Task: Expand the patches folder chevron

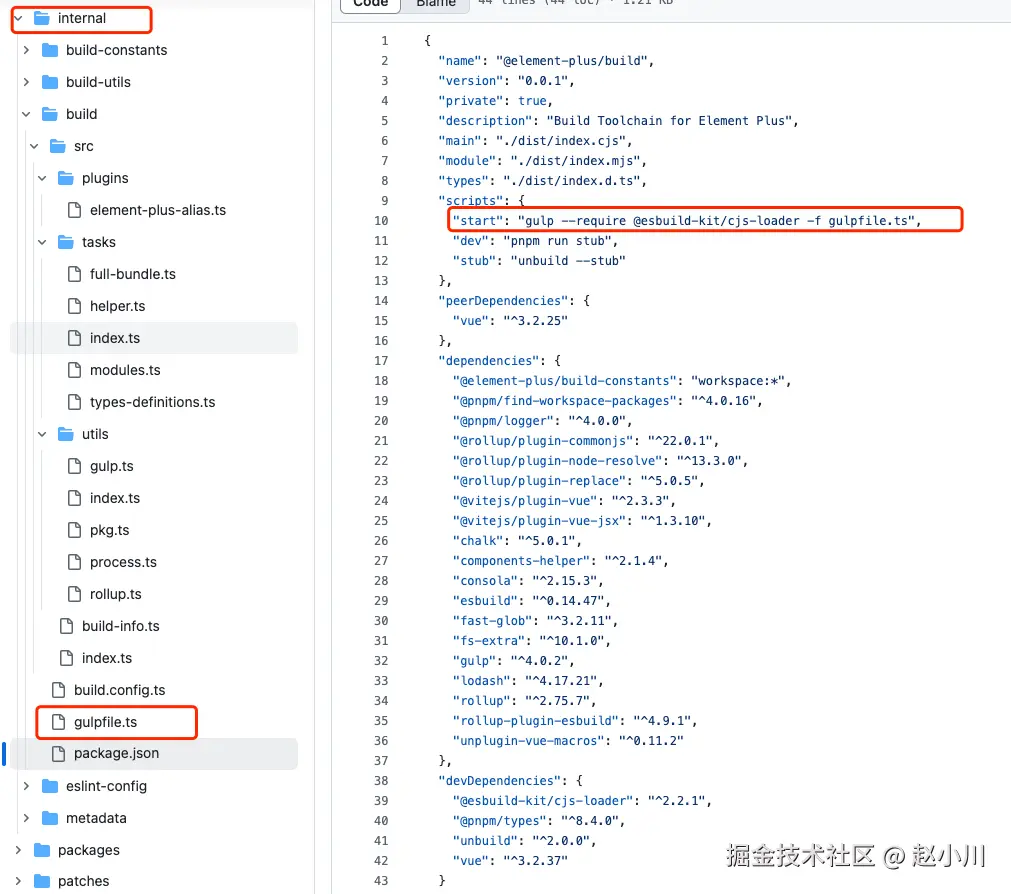Action: pos(18,880)
